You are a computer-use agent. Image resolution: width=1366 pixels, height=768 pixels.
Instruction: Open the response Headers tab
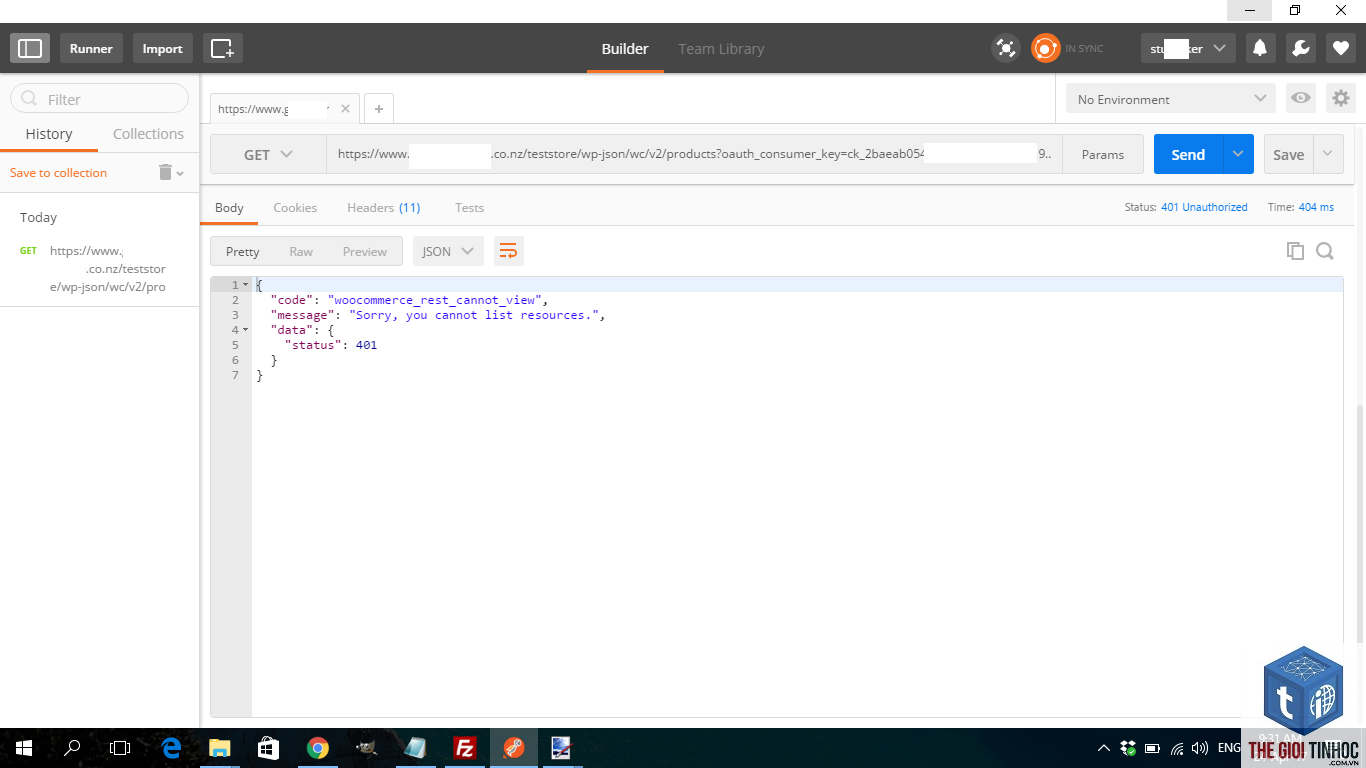tap(383, 207)
